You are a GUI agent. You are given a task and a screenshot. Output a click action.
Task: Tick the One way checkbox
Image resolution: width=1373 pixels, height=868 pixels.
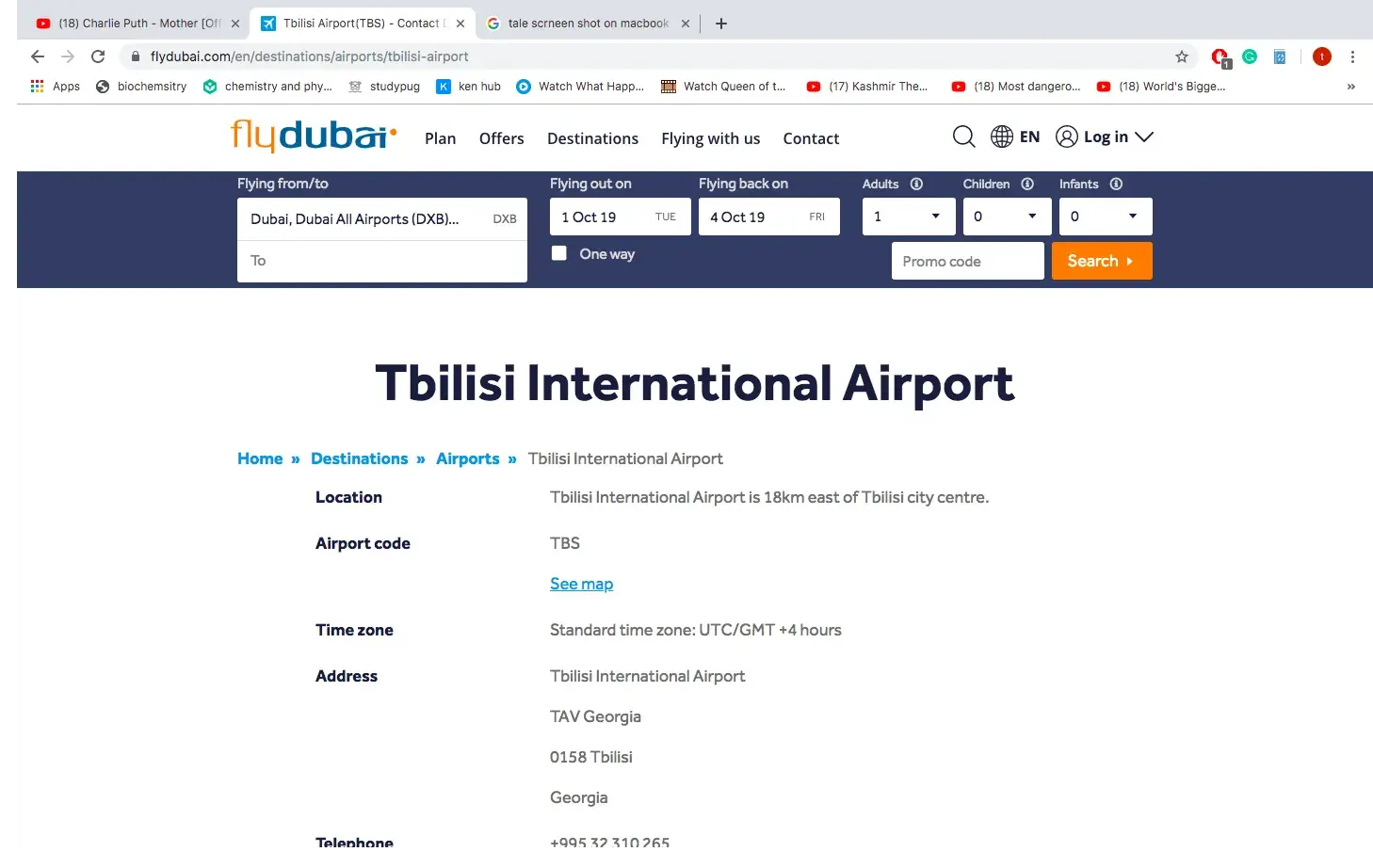click(559, 253)
